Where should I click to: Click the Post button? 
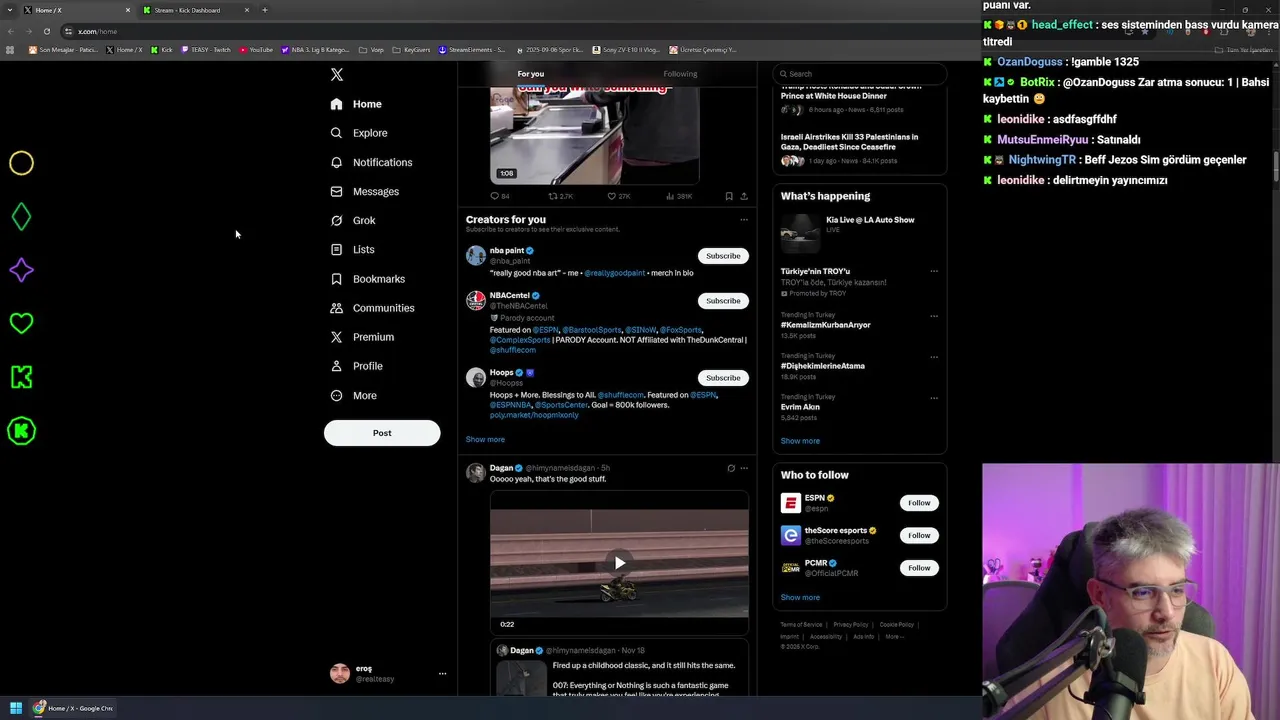pyautogui.click(x=382, y=433)
